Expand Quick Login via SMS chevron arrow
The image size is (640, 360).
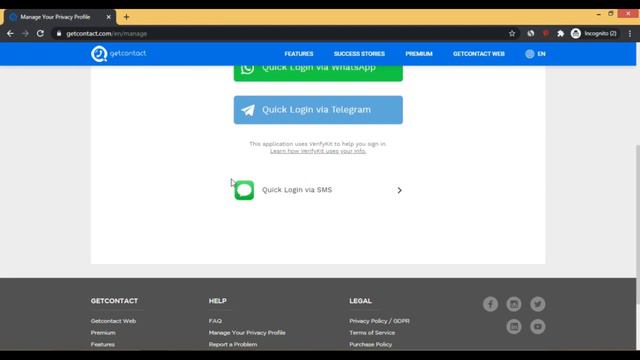pyautogui.click(x=399, y=190)
